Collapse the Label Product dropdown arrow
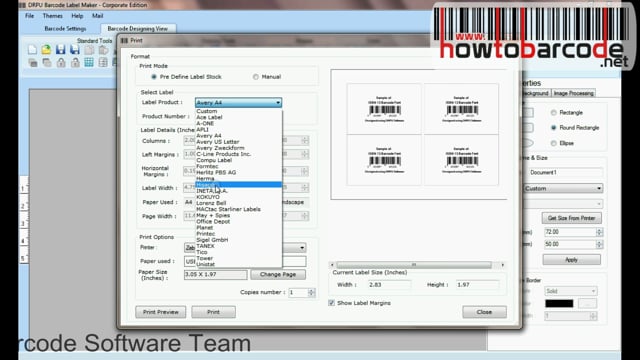The image size is (640, 360). coord(278,102)
